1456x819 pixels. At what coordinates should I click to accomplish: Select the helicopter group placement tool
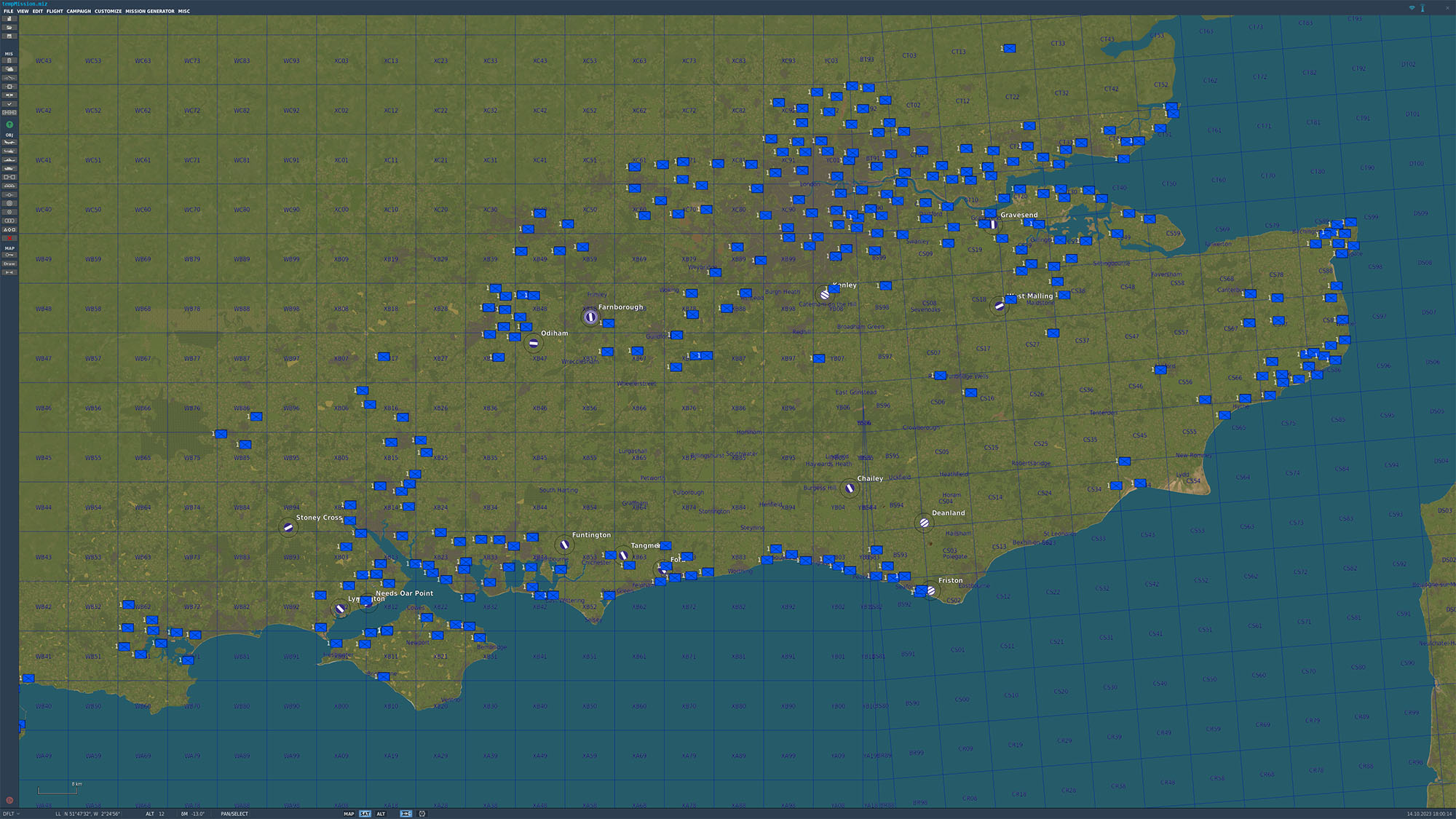9,151
